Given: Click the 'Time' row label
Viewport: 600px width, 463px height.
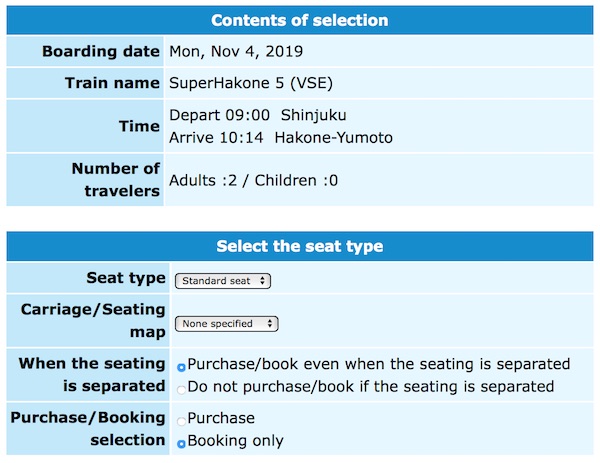Looking at the screenshot, I should point(138,126).
